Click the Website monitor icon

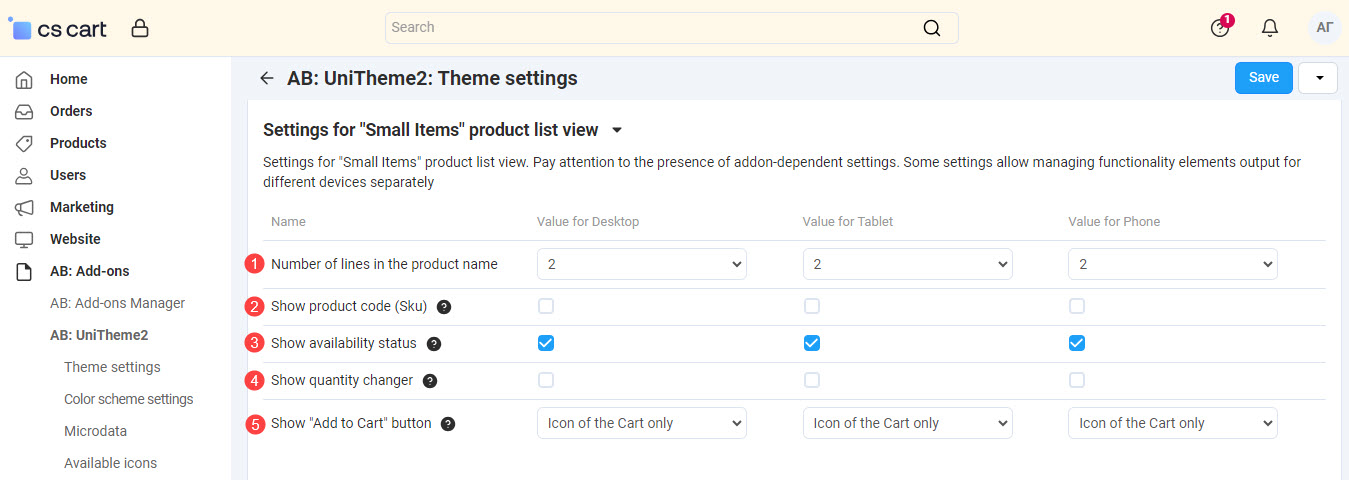[x=24, y=239]
